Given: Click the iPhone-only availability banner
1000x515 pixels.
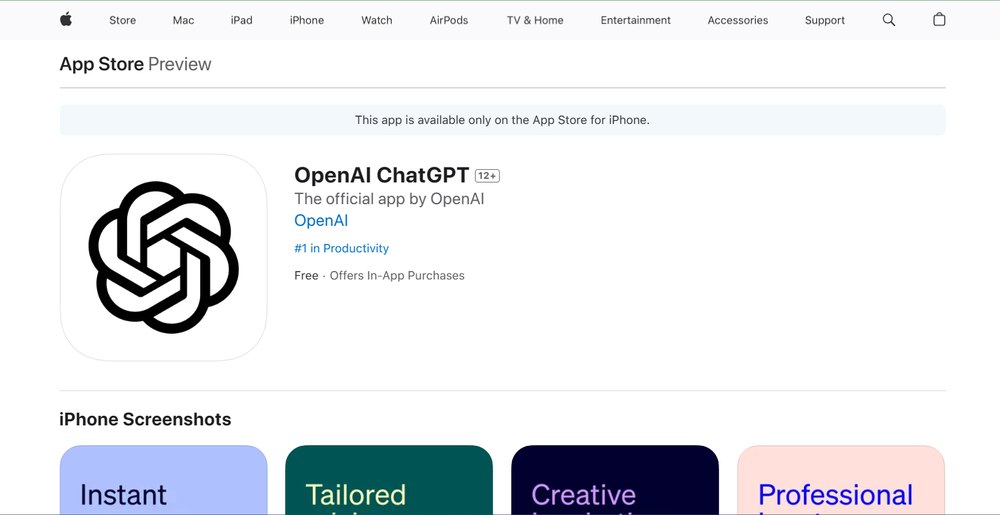Looking at the screenshot, I should pos(503,120).
